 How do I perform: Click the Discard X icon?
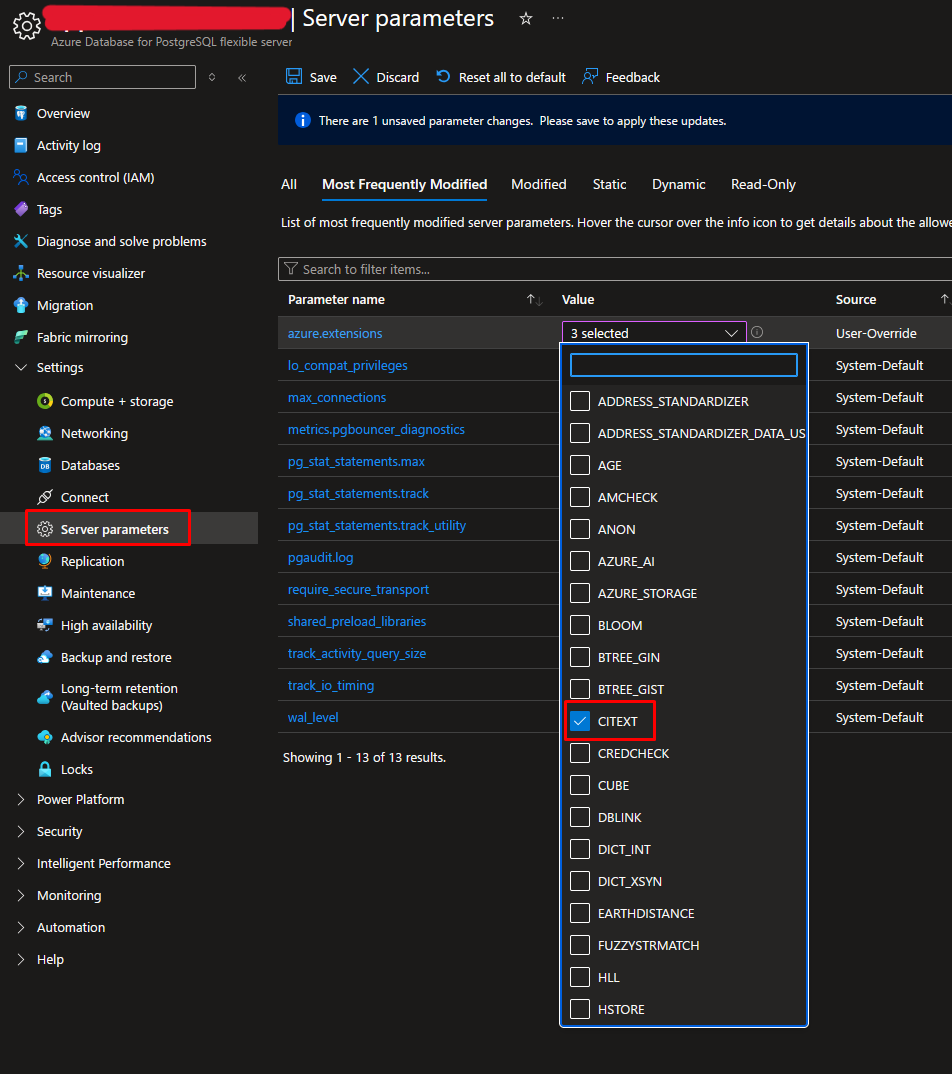tap(361, 77)
